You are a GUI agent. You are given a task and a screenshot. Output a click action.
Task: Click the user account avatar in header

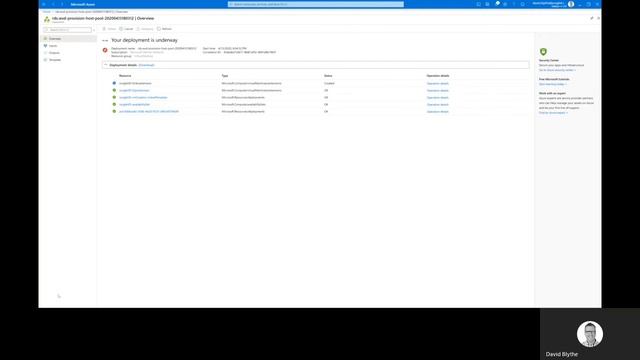571,4
